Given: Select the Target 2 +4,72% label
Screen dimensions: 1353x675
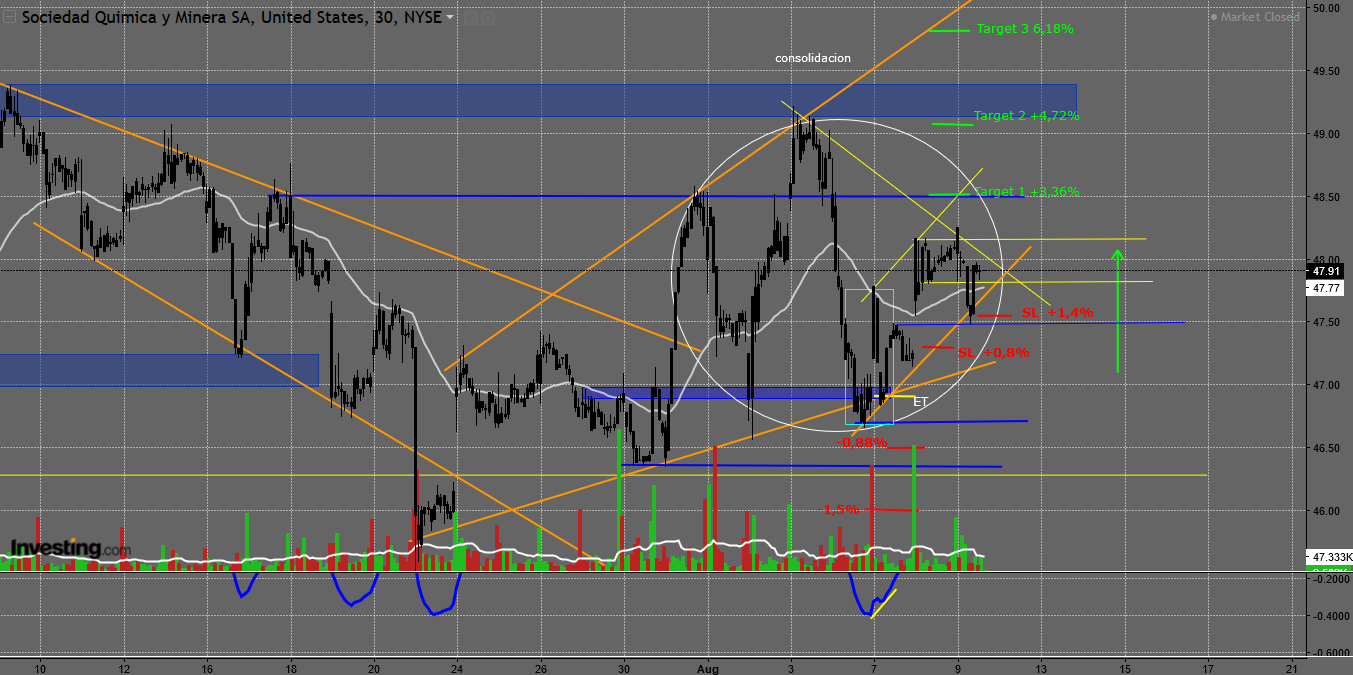Looking at the screenshot, I should [x=1026, y=116].
